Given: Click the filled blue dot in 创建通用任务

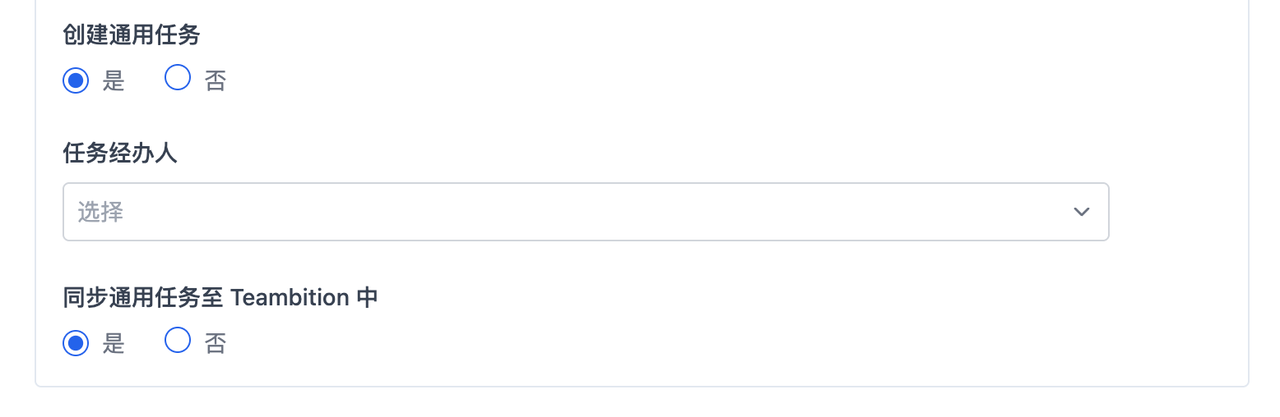Looking at the screenshot, I should [x=76, y=80].
